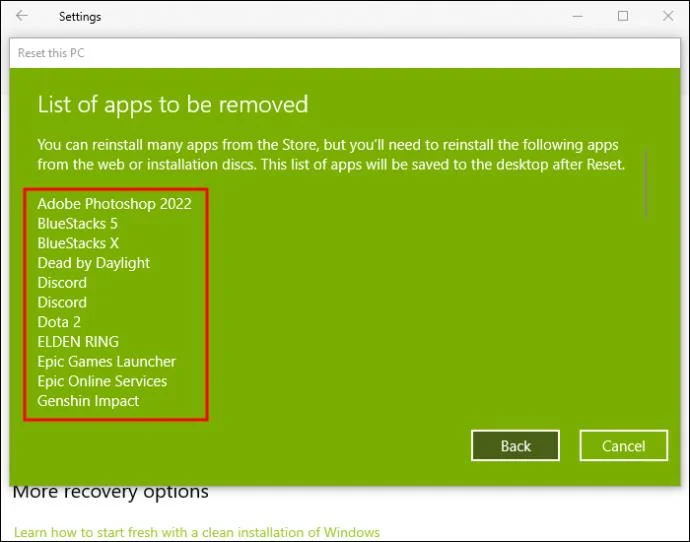Click the app list scrollbar thumb
The height and width of the screenshot is (542, 690).
(x=646, y=183)
